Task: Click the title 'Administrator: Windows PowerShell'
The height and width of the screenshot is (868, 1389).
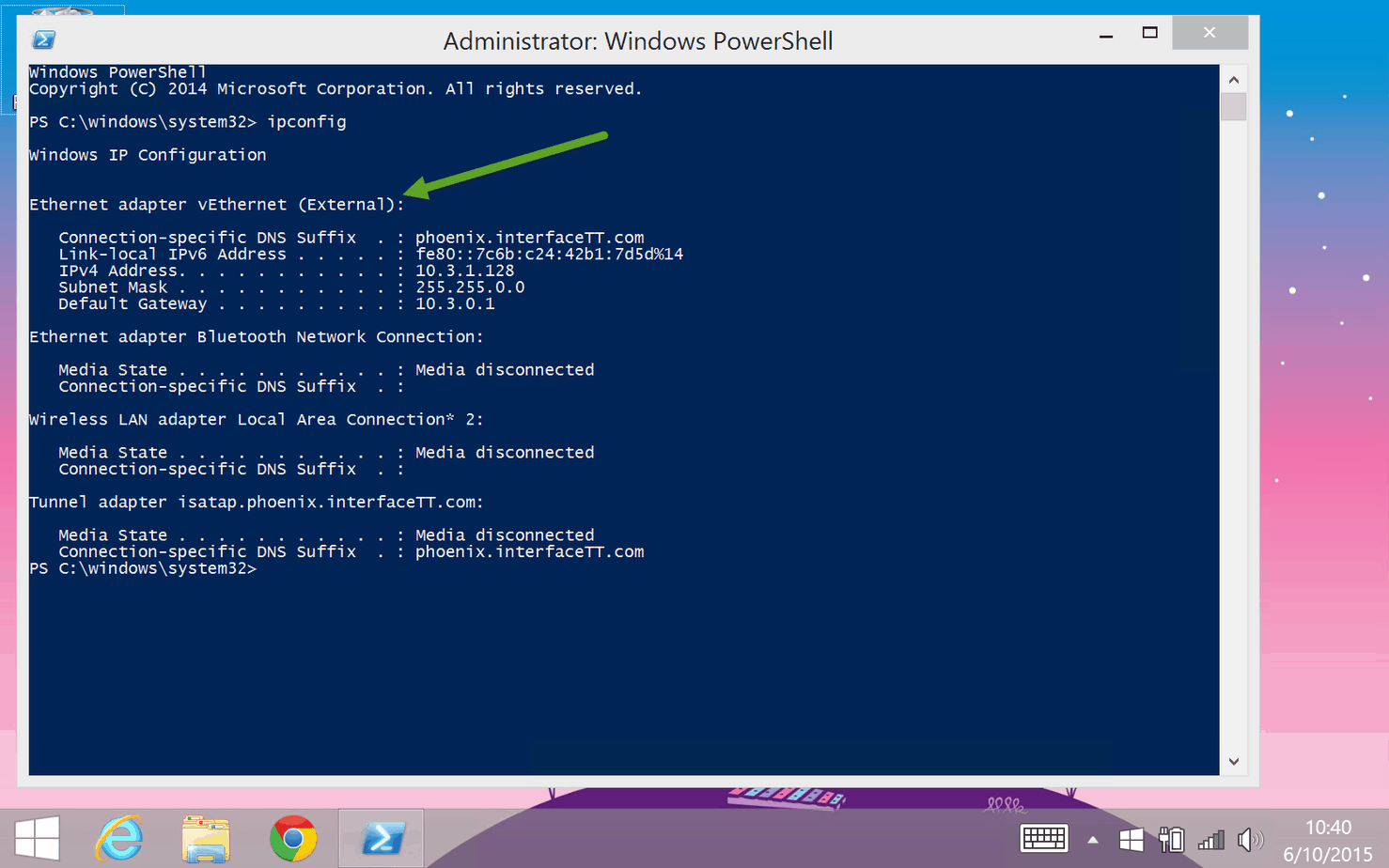Action: [638, 41]
